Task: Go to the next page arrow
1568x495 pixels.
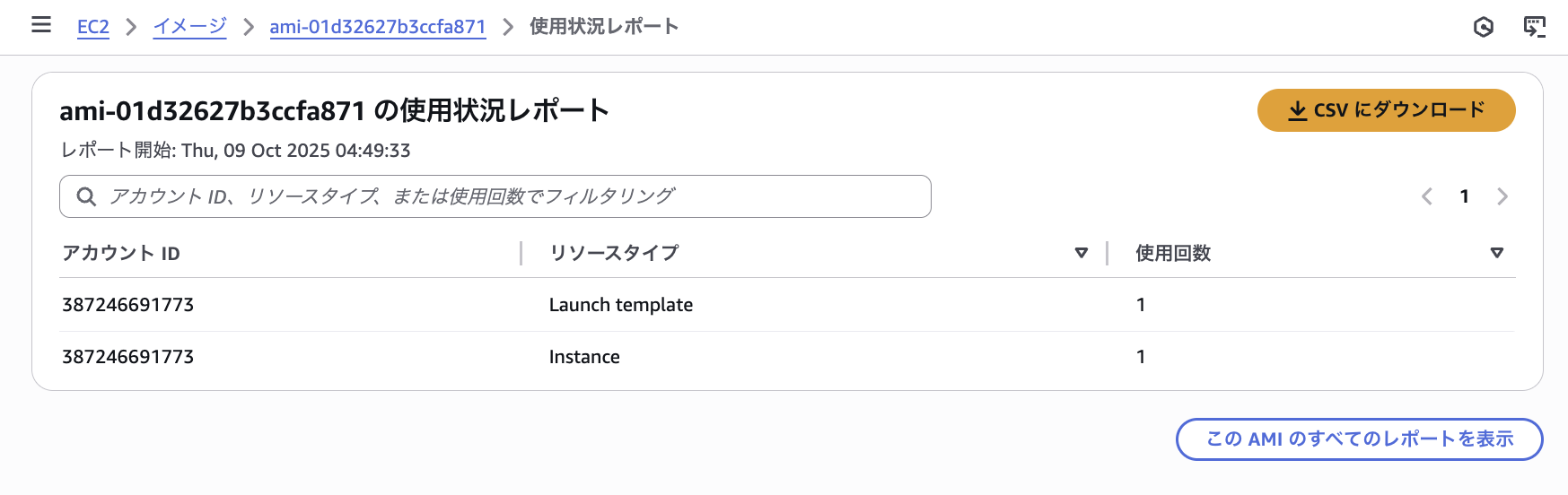Action: pyautogui.click(x=1502, y=196)
